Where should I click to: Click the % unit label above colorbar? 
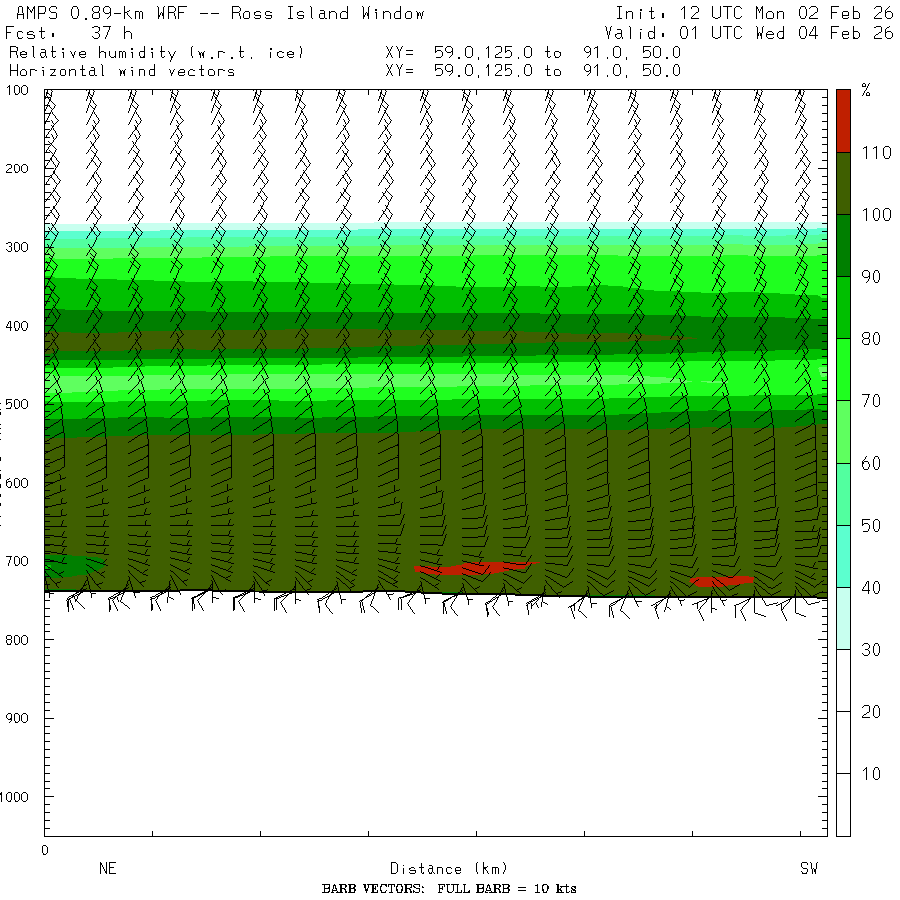click(866, 90)
